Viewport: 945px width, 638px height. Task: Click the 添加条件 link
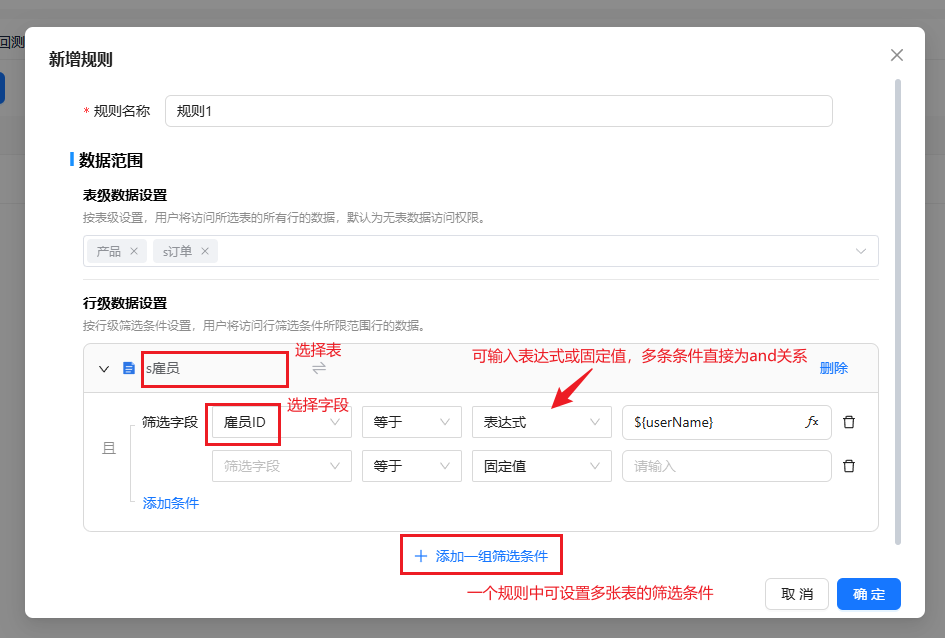(171, 503)
